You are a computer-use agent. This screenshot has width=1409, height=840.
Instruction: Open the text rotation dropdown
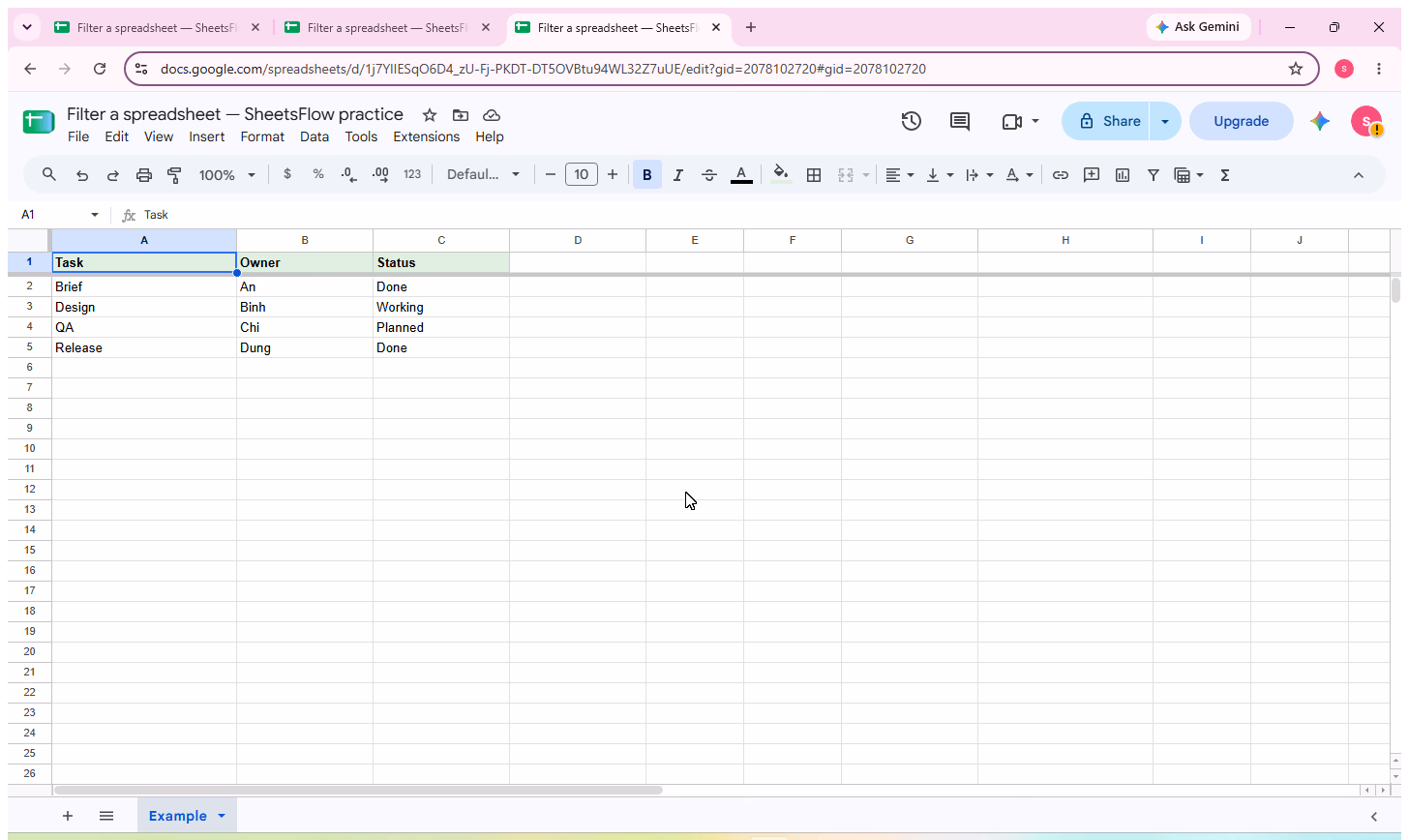point(1019,175)
